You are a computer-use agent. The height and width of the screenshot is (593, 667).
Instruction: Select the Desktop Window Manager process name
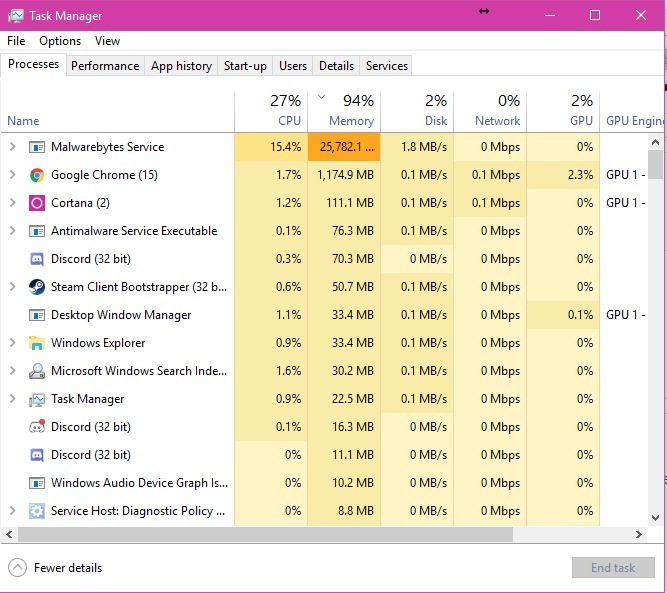tap(121, 315)
